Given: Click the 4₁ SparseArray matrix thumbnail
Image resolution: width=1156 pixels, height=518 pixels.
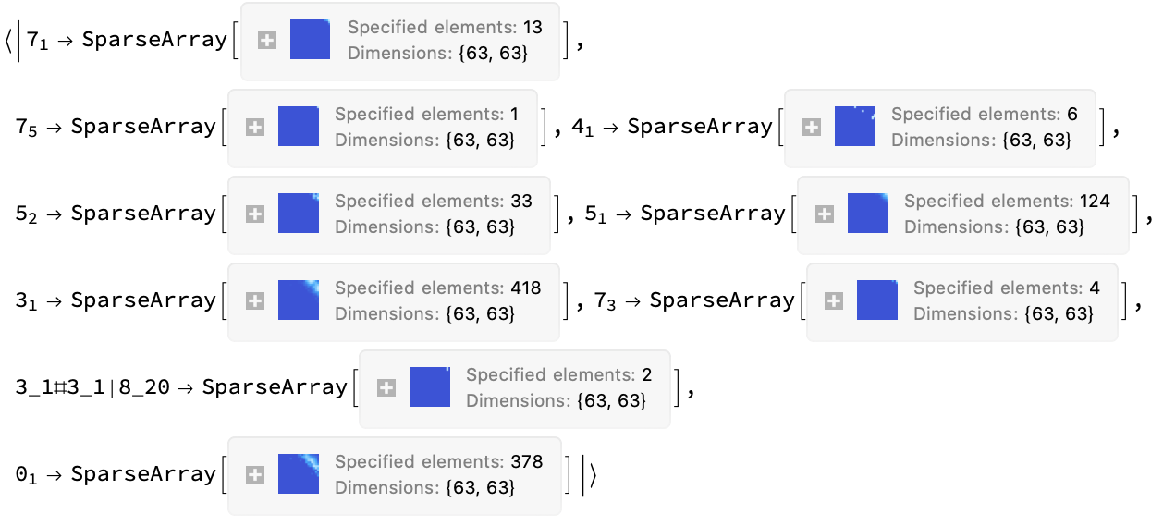Looking at the screenshot, I should click(855, 128).
